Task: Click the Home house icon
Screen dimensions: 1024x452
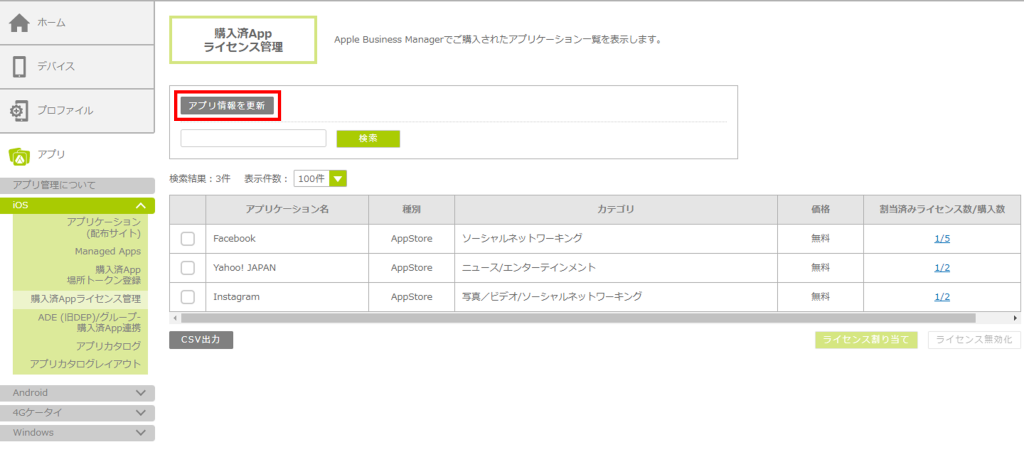Action: point(19,23)
